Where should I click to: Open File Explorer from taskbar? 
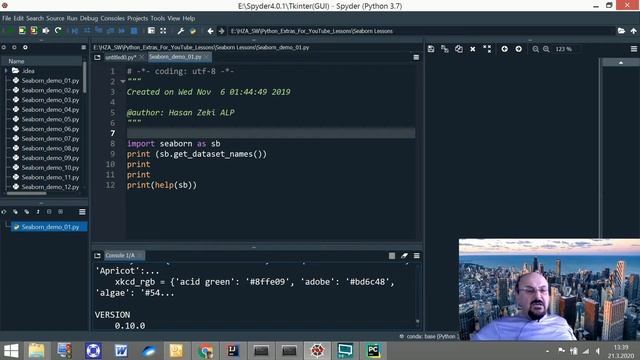pos(37,351)
